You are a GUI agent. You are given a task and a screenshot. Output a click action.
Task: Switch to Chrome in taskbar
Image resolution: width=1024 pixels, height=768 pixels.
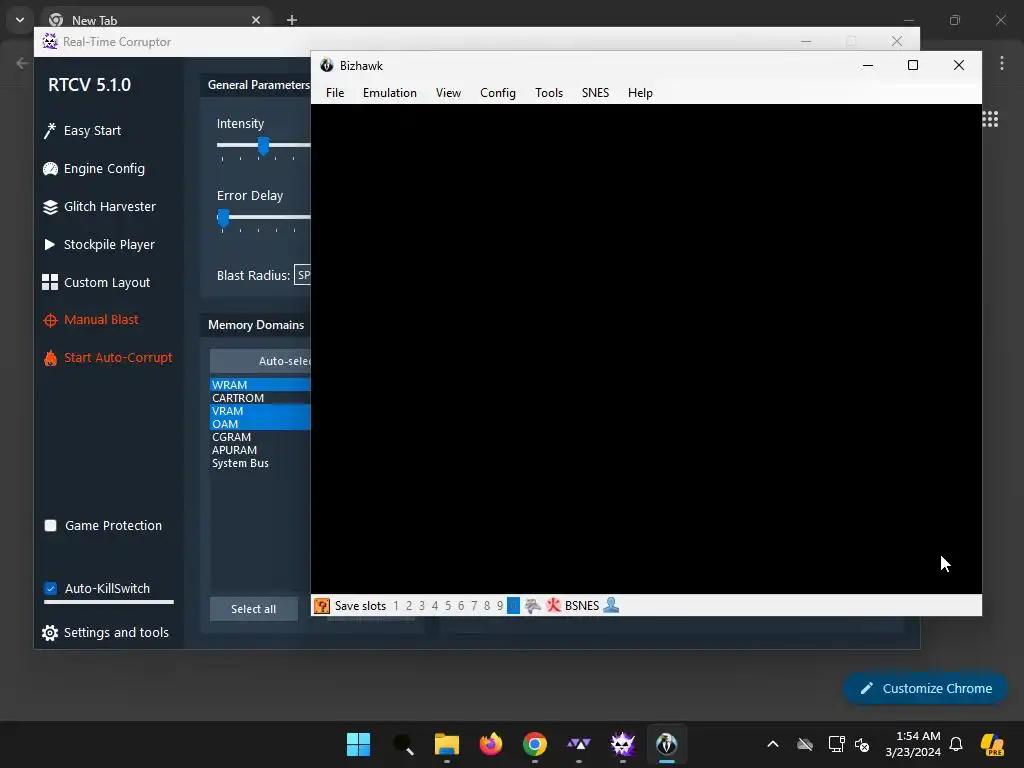pos(535,744)
